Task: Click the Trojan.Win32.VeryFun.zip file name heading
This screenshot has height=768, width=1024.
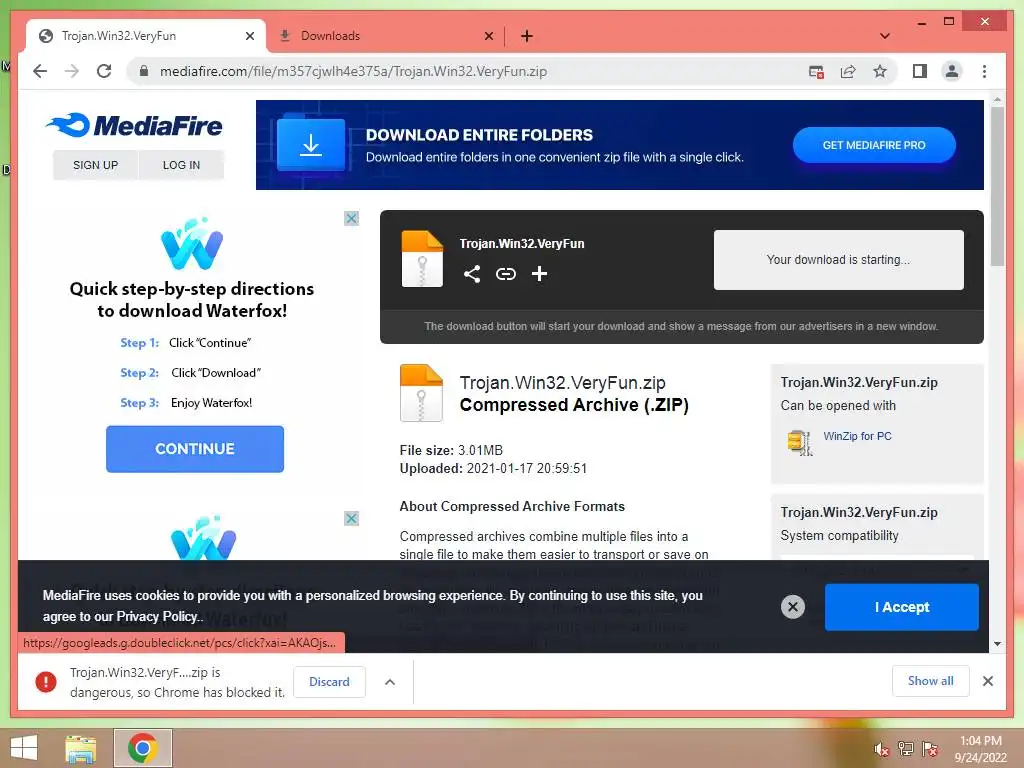Action: click(x=562, y=383)
